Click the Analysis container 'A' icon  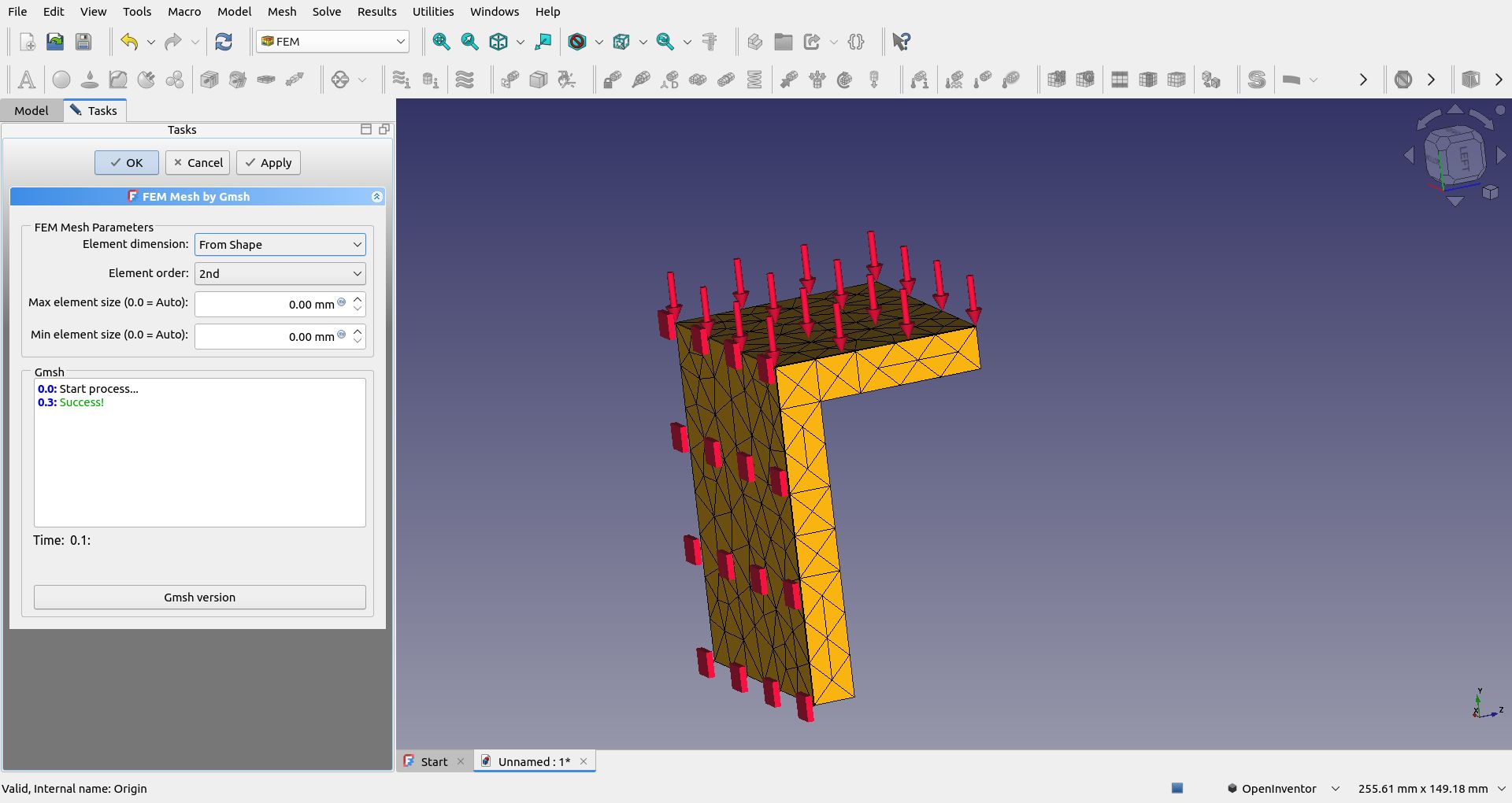26,80
